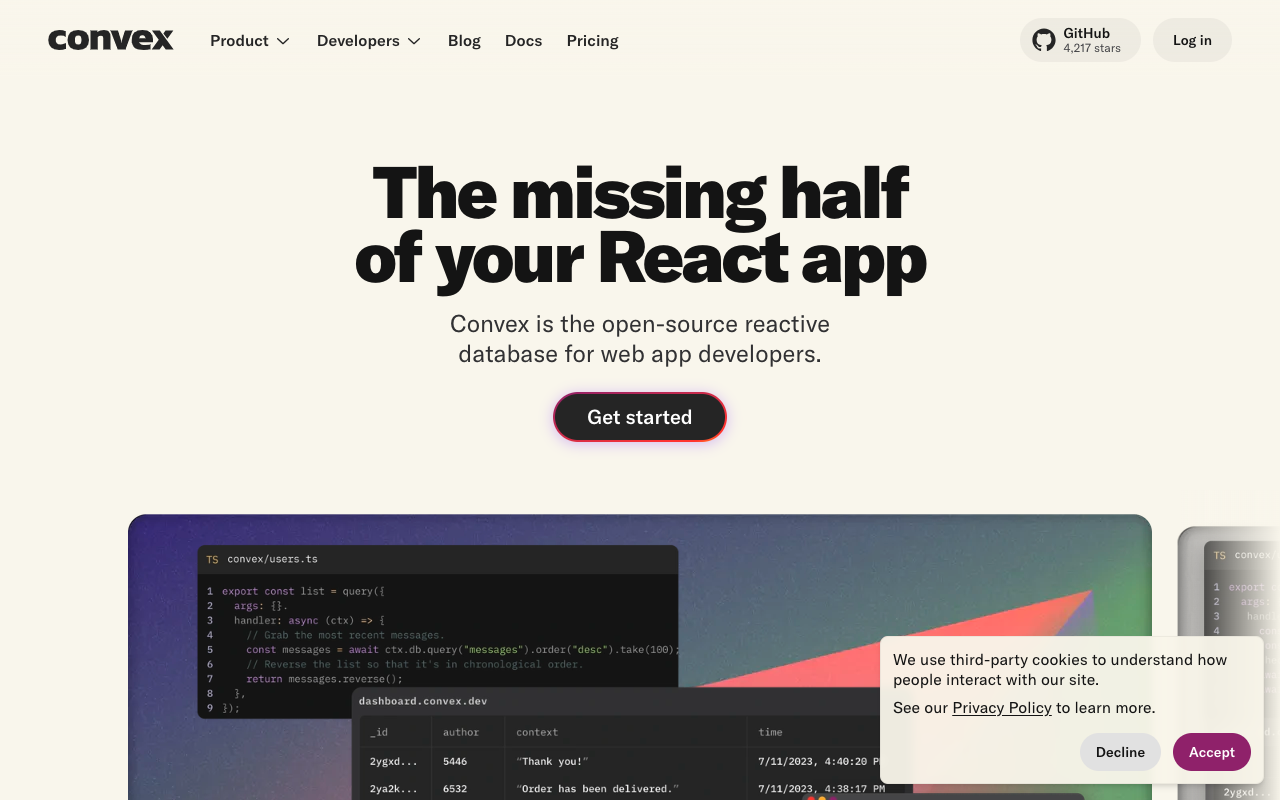1280x800 pixels.
Task: Click the "Convex is the open-source reactive" subtitle
Action: (x=640, y=324)
